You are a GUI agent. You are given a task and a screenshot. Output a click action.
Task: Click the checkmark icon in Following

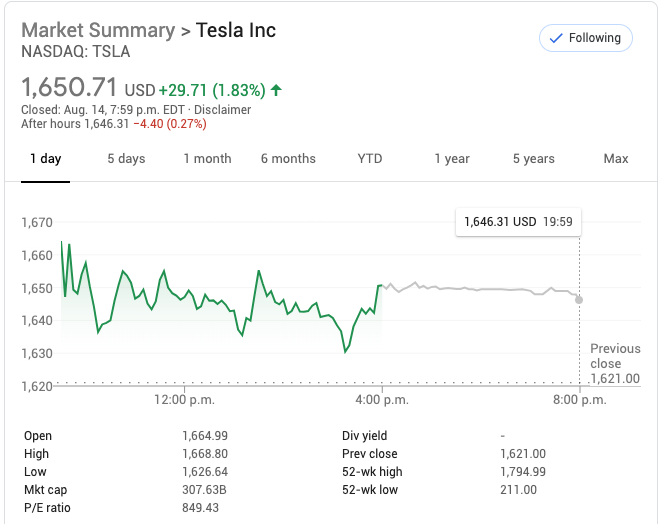[555, 38]
